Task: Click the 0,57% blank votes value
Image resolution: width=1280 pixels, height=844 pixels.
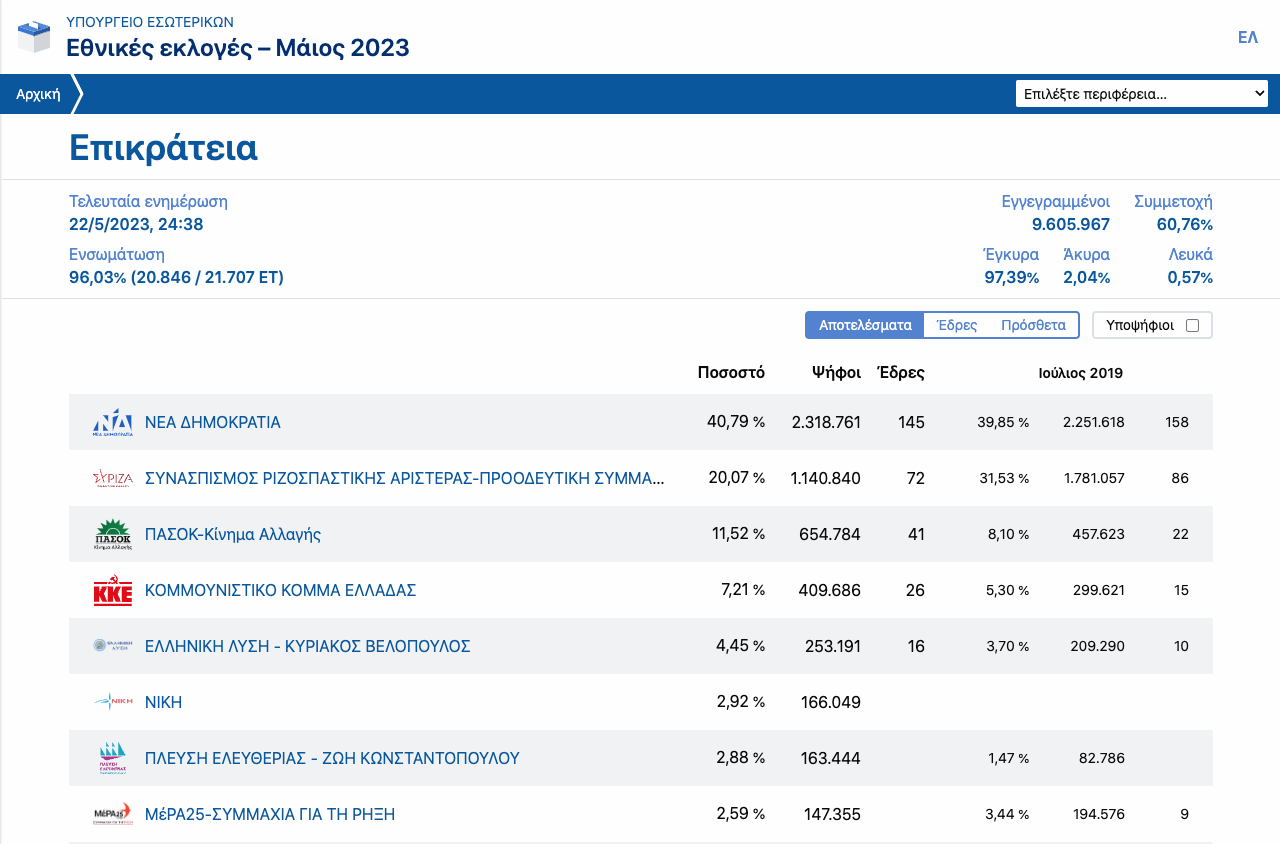Action: click(1190, 277)
